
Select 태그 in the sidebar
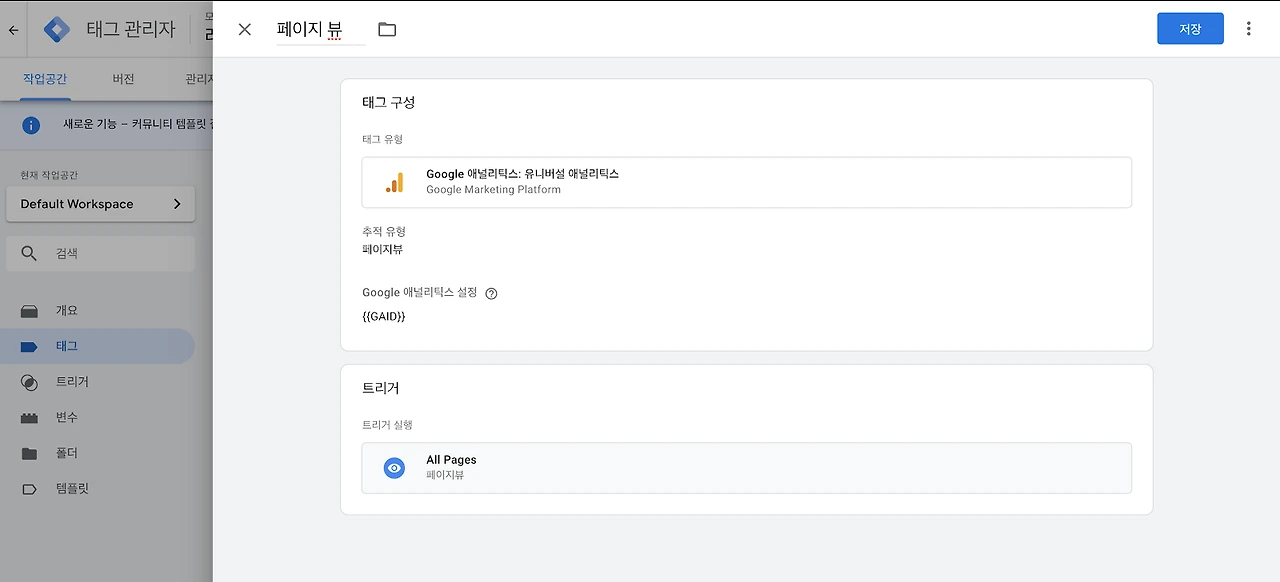97,346
